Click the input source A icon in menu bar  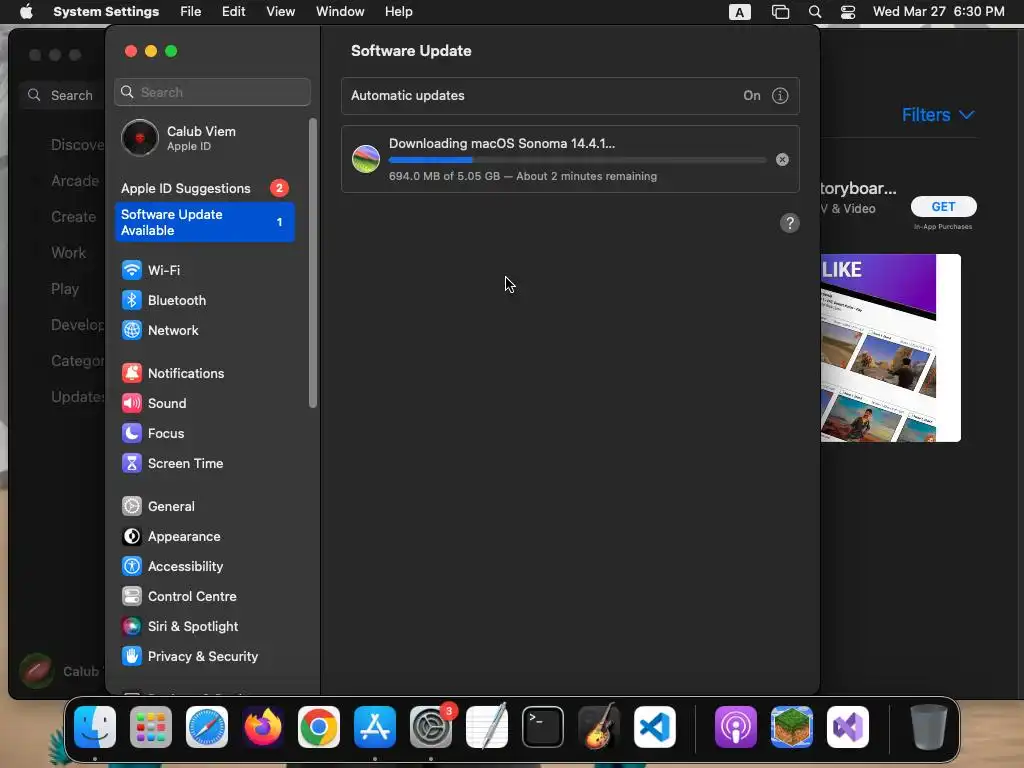(x=739, y=12)
